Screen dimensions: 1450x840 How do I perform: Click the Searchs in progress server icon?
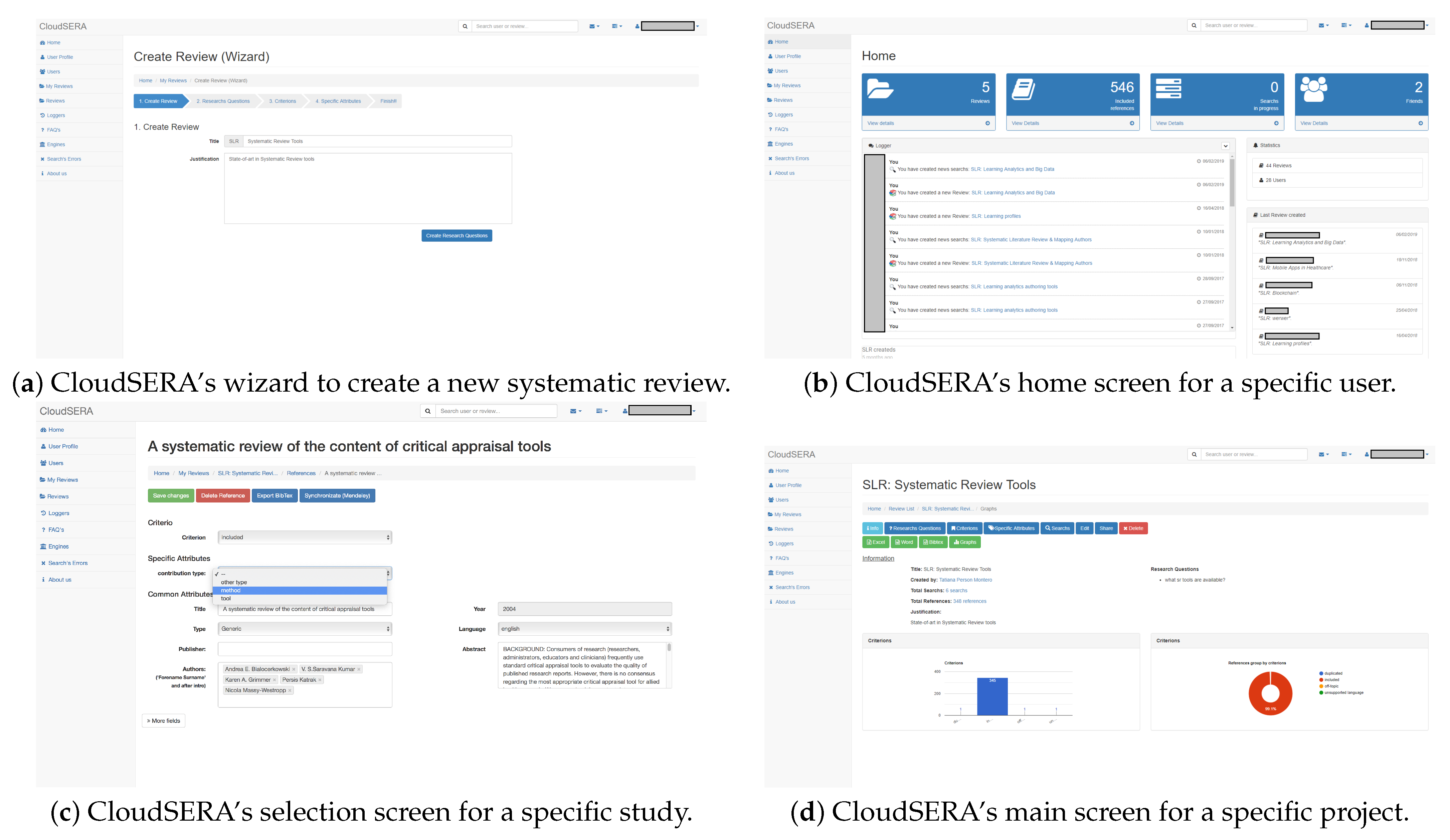point(1168,89)
